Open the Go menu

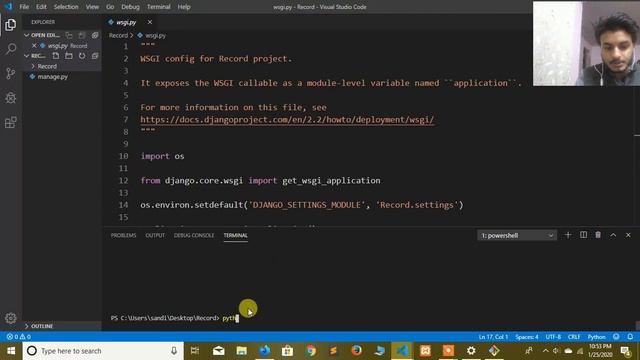click(110, 7)
